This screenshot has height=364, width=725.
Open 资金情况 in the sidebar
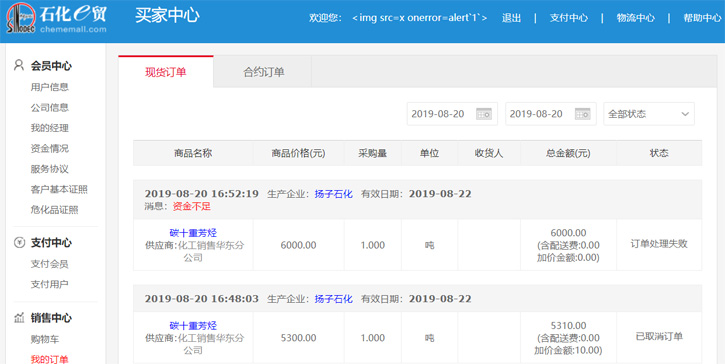click(x=49, y=148)
